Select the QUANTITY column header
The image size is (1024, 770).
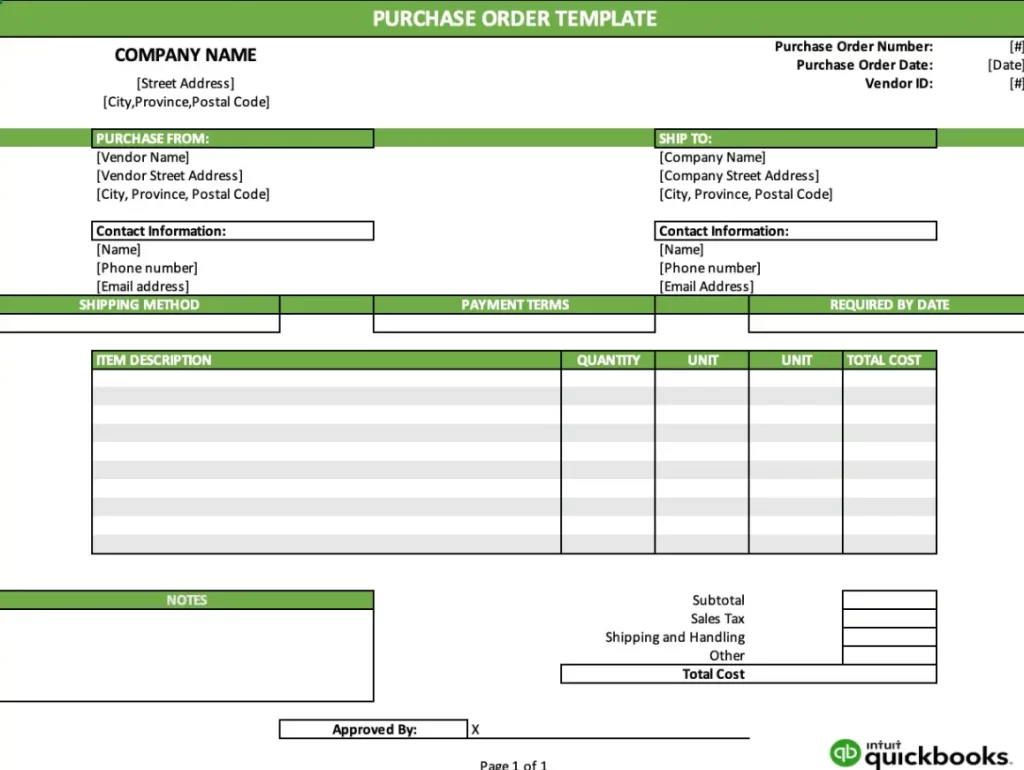click(607, 360)
